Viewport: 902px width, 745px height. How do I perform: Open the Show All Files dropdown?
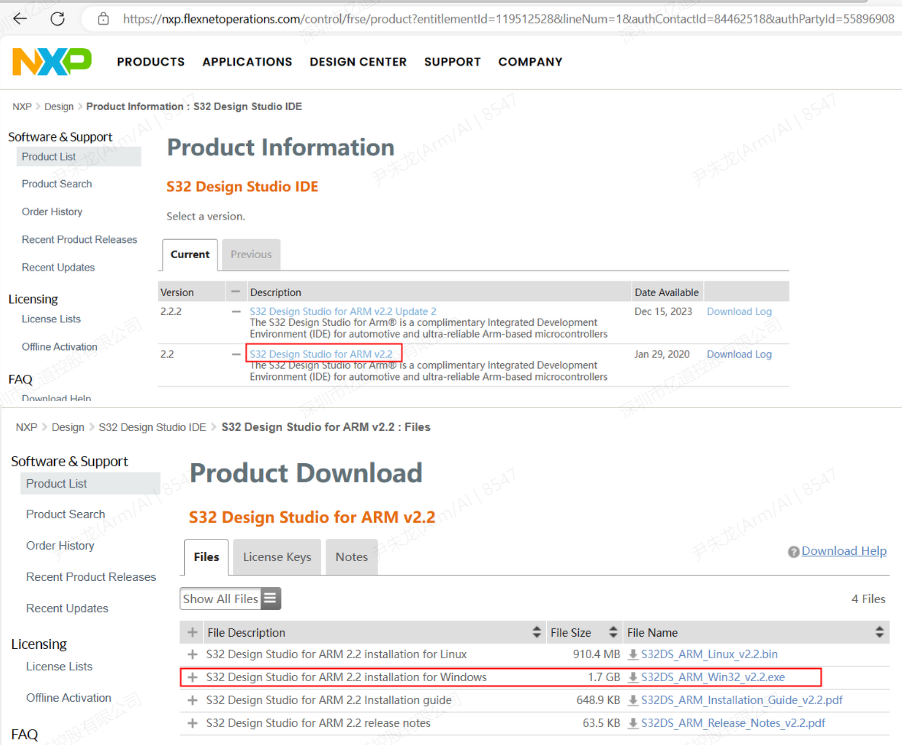231,599
